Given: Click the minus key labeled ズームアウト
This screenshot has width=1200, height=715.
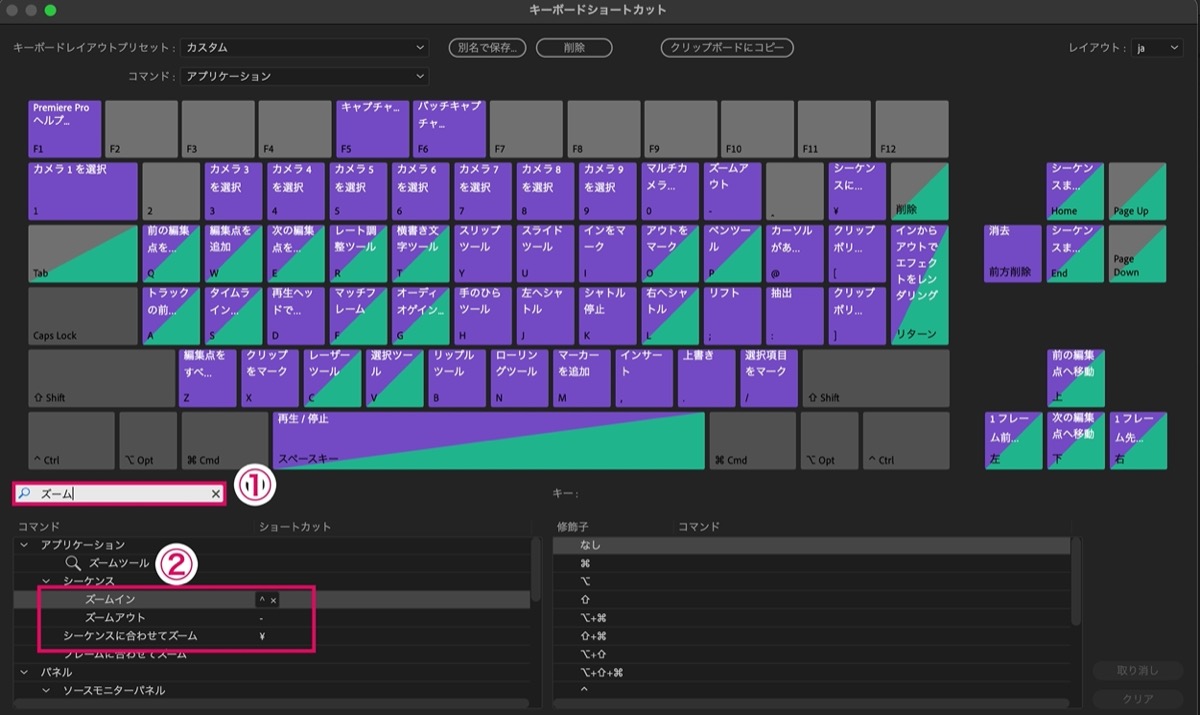Looking at the screenshot, I should tap(732, 191).
